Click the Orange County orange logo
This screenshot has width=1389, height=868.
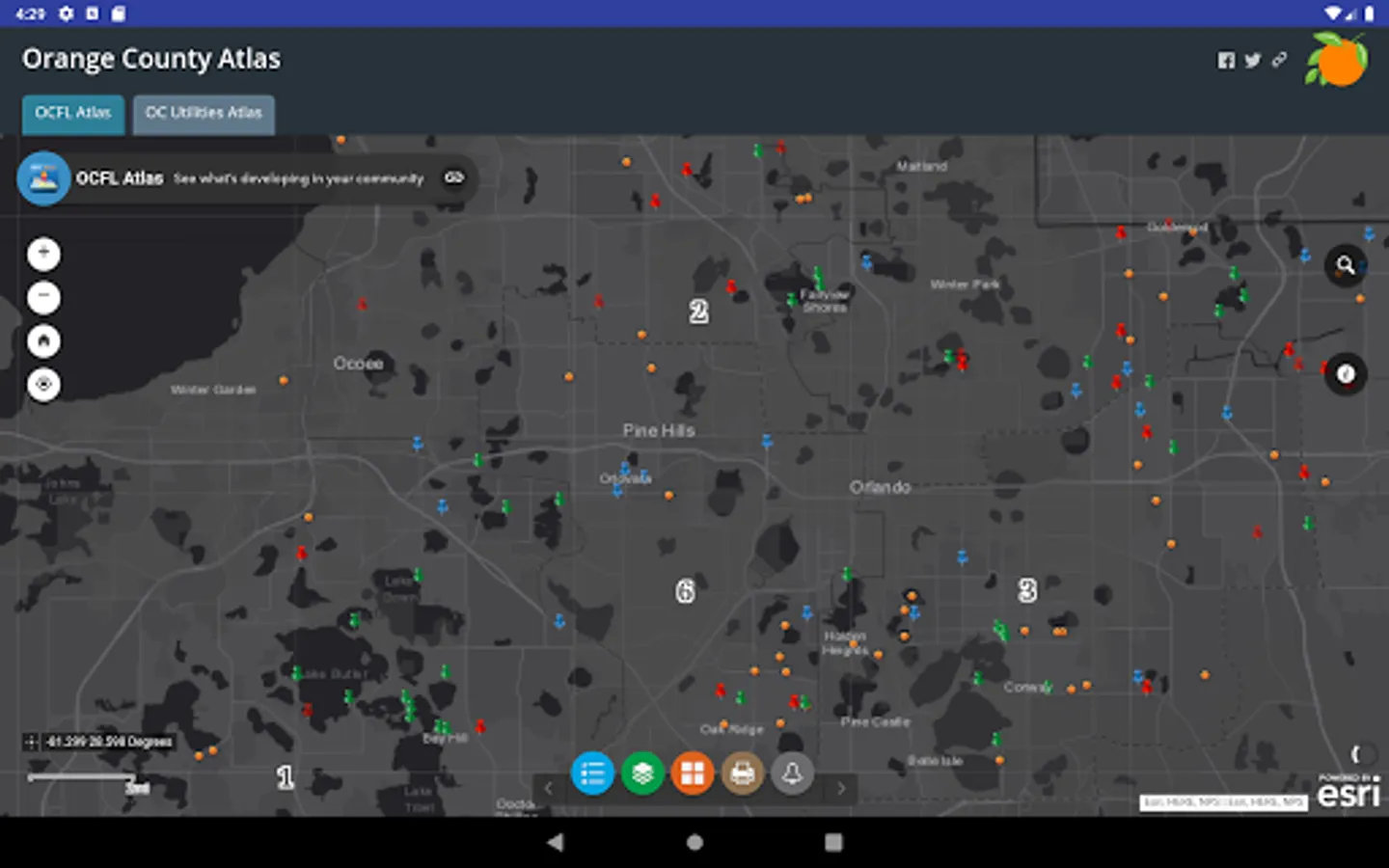[1337, 59]
